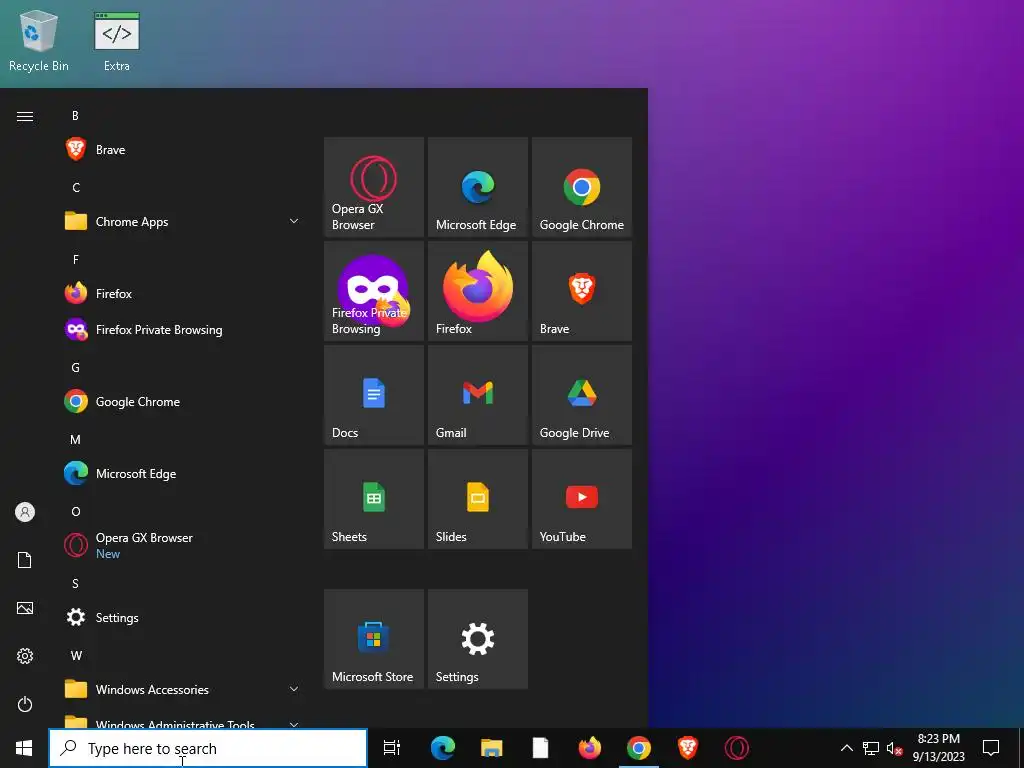The image size is (1024, 768).
Task: Jump to letter W in app list
Action: (76, 655)
